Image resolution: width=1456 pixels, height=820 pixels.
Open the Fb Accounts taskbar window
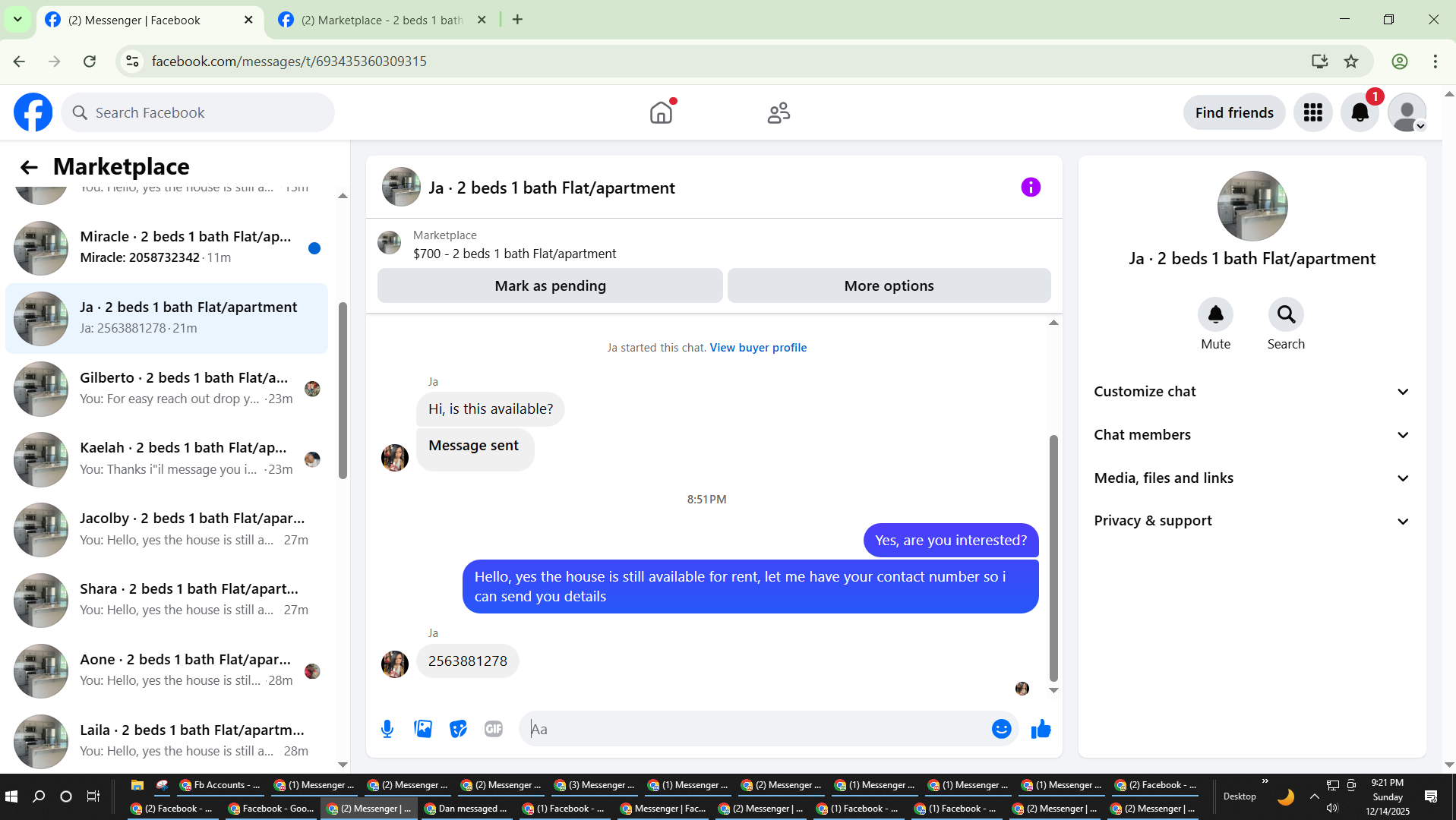click(220, 785)
